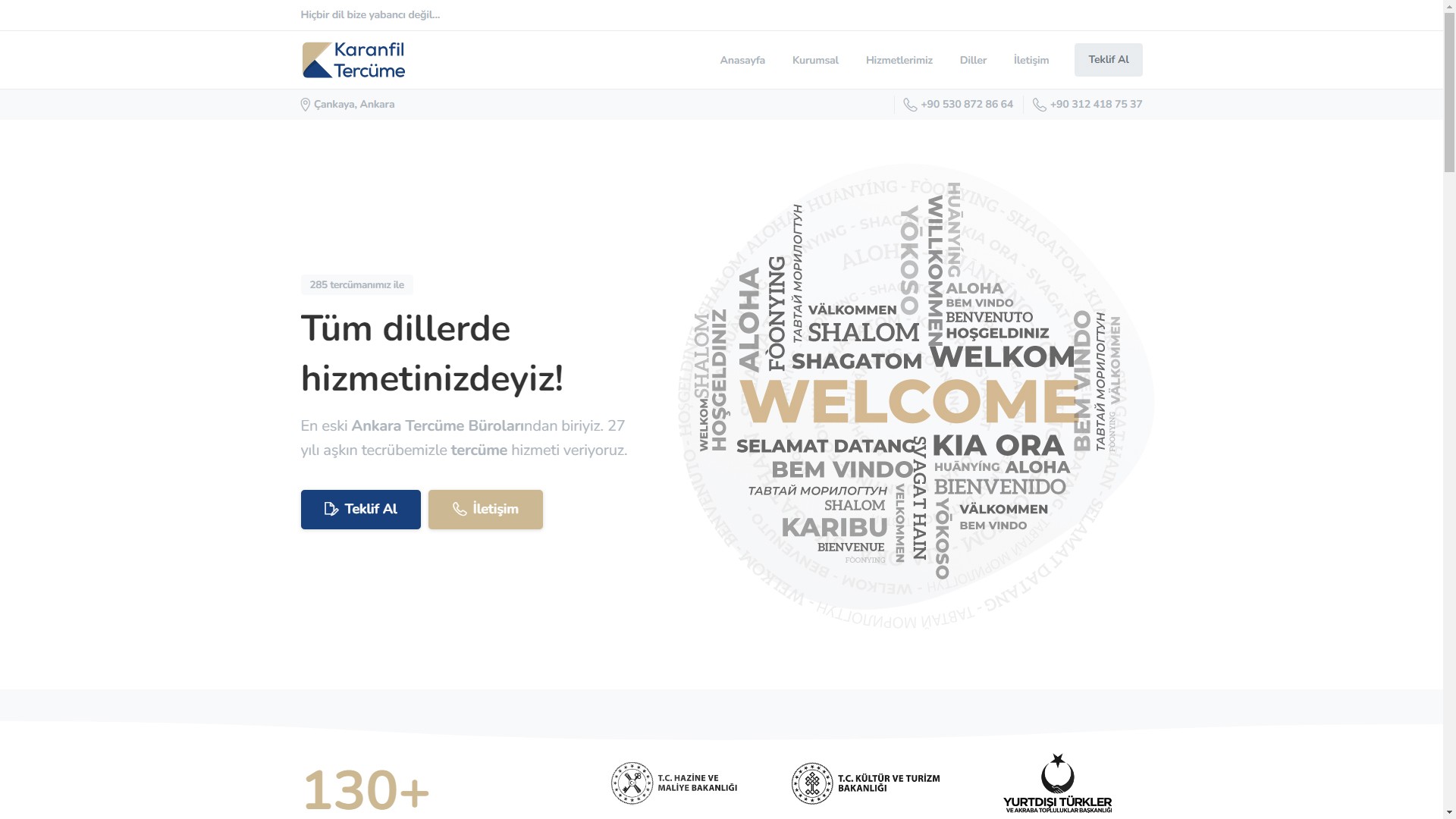Expand the Diller menu
This screenshot has width=1456, height=819.
(x=972, y=60)
